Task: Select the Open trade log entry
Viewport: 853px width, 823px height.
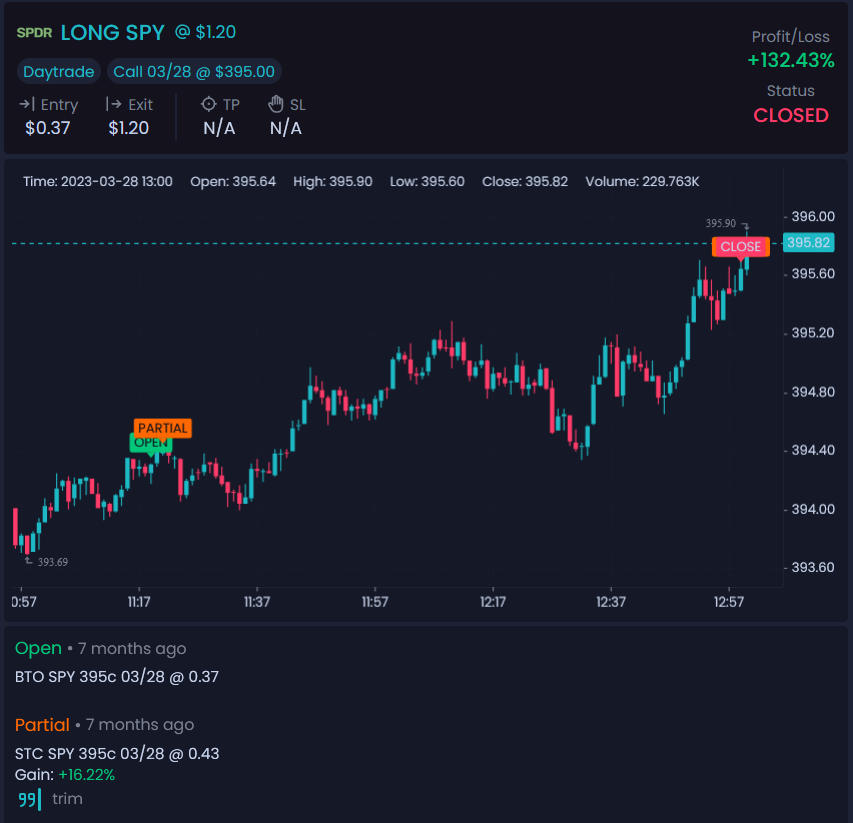Action: (38, 648)
